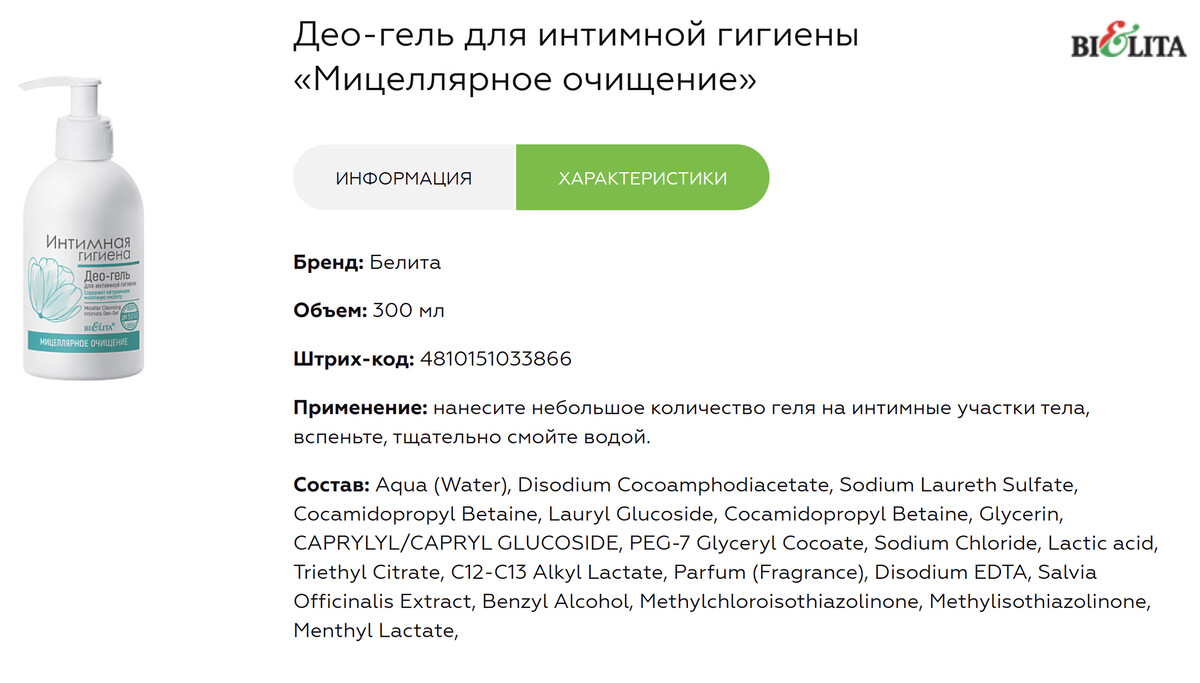This screenshot has height=683, width=1200.
Task: Click the 'Состав:' label
Action: point(332,485)
